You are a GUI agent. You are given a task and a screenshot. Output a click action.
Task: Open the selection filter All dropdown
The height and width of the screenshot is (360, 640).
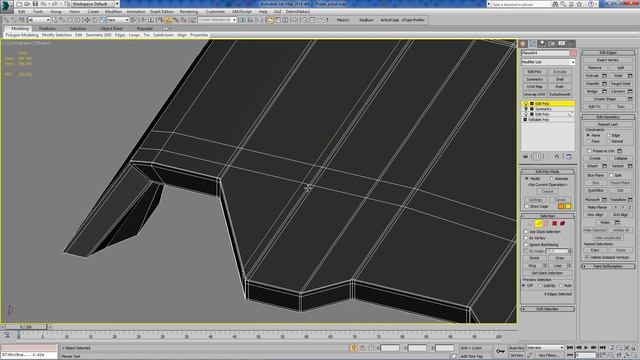click(39, 20)
